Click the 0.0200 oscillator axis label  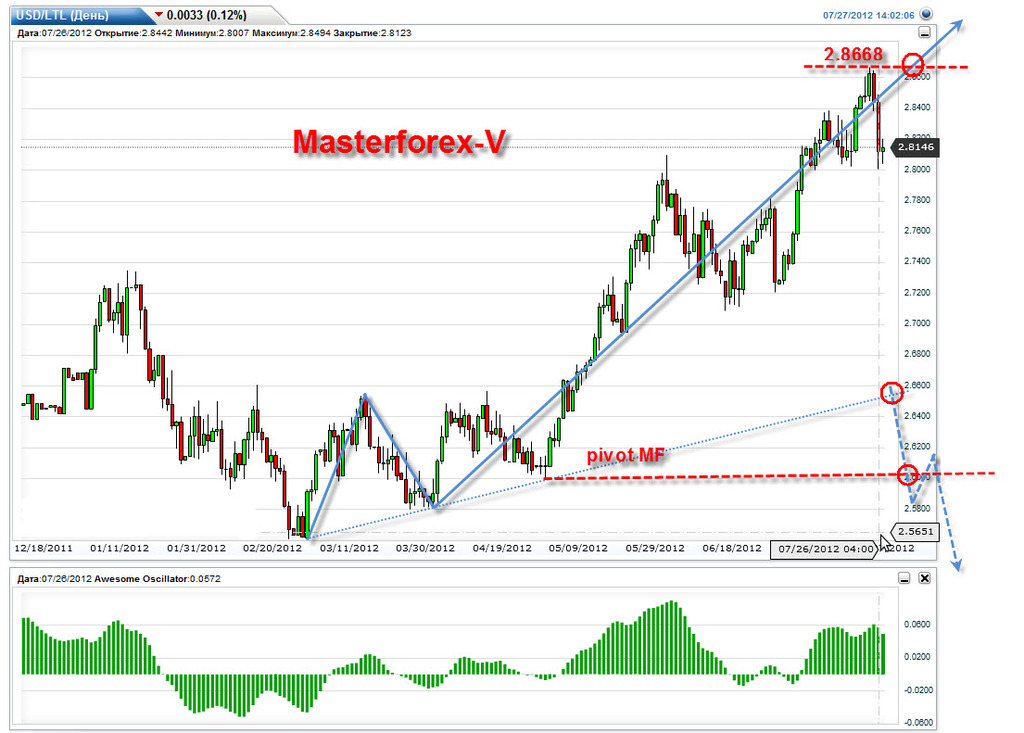tap(918, 657)
